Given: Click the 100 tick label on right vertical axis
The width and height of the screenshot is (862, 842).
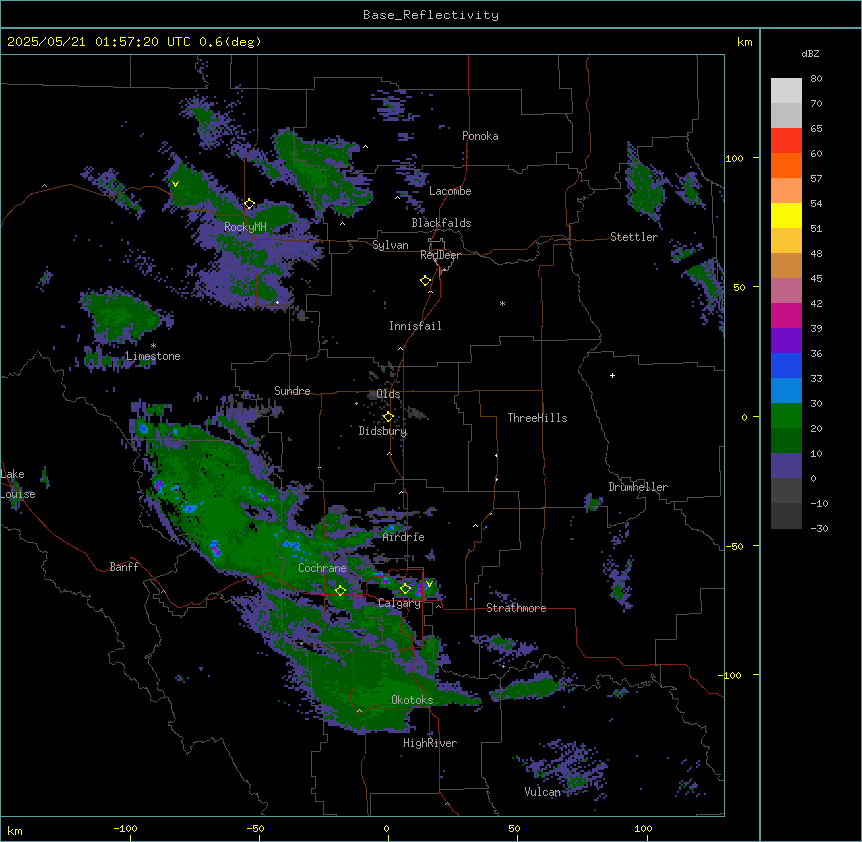Looking at the screenshot, I should (734, 158).
